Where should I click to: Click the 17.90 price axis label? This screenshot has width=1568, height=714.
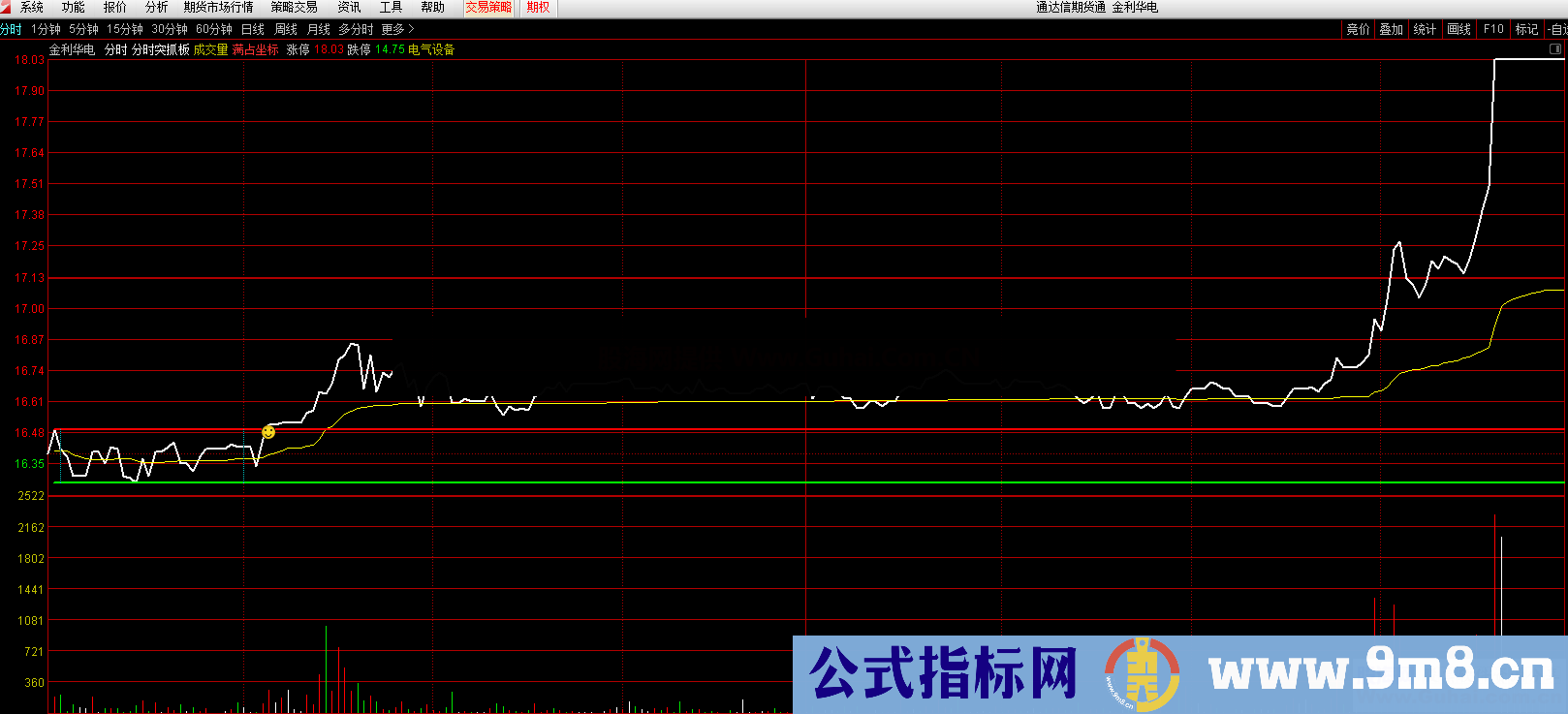click(x=29, y=91)
